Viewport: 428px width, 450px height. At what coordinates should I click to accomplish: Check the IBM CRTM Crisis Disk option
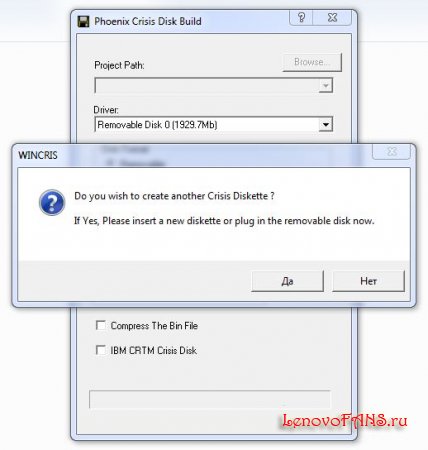click(x=101, y=350)
